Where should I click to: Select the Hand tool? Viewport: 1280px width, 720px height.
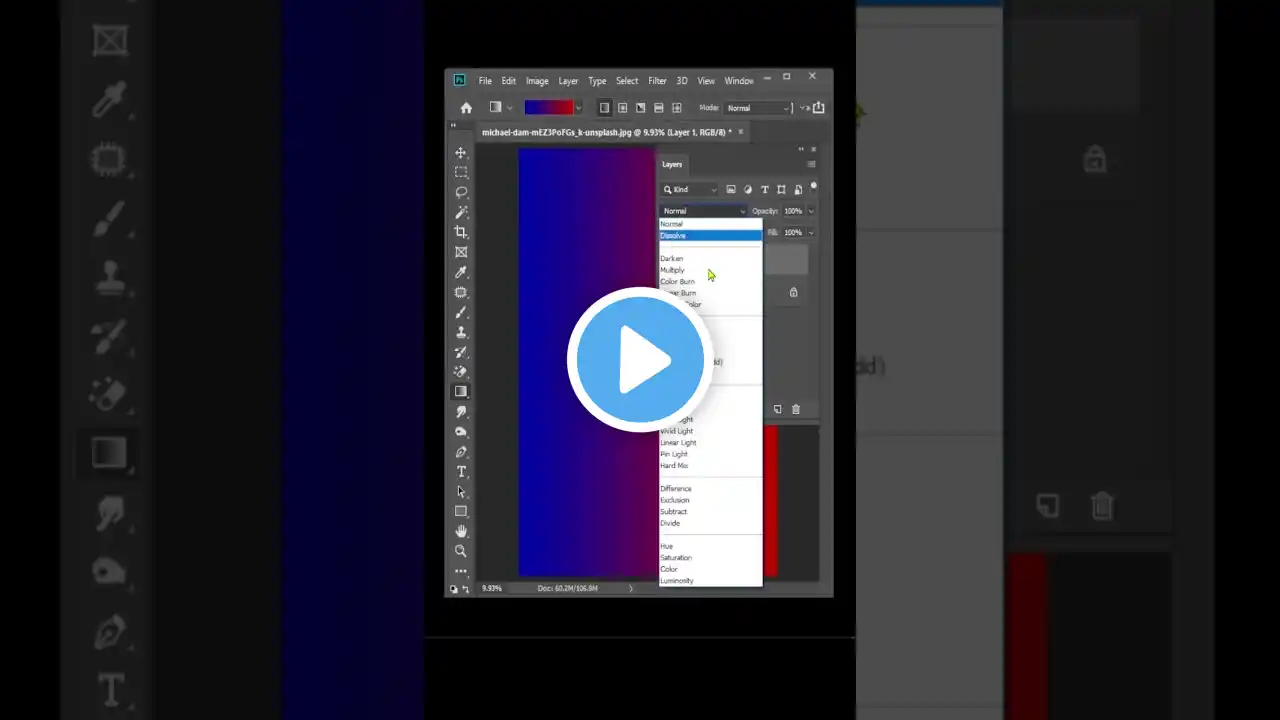click(x=461, y=531)
